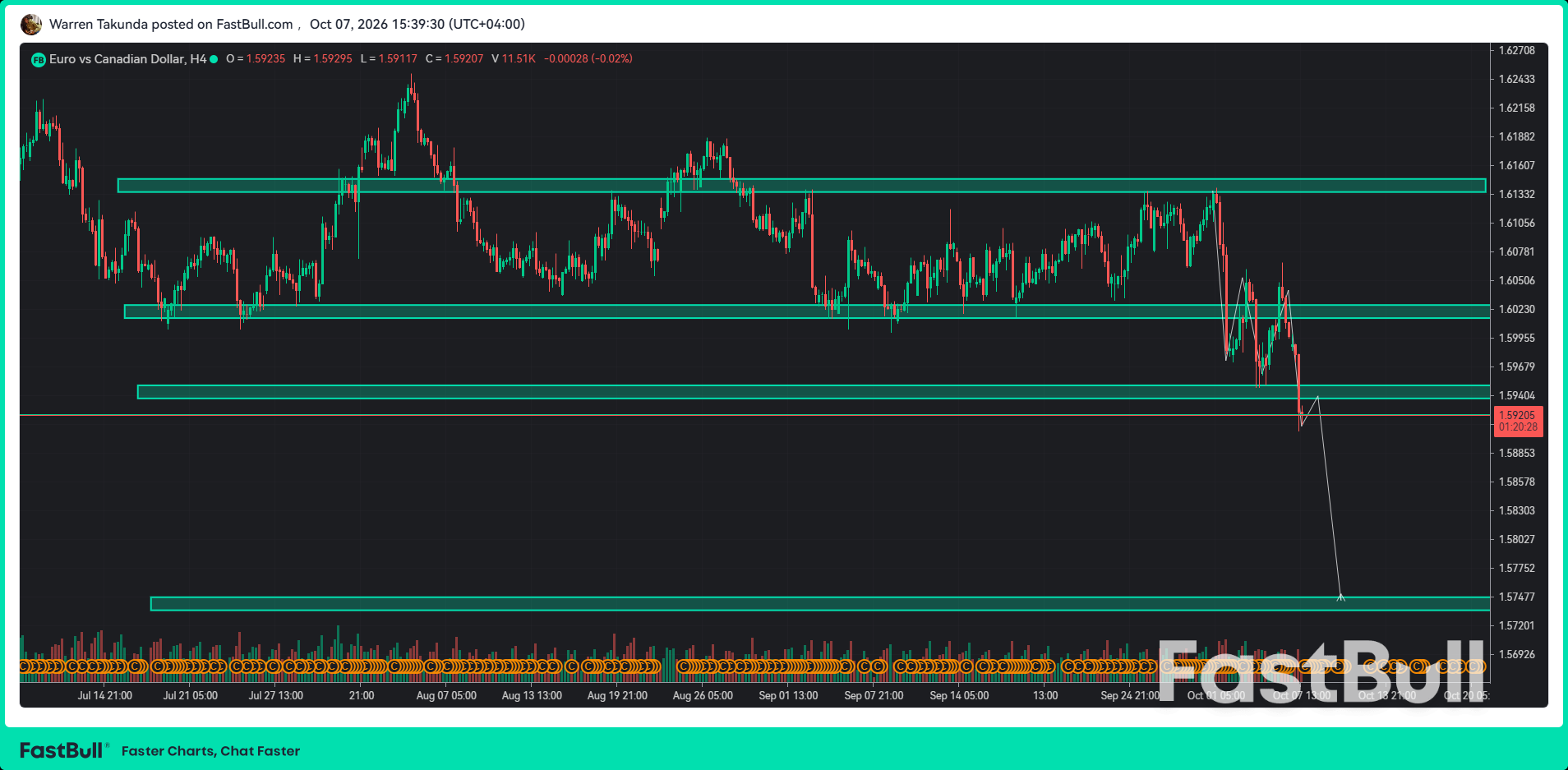Select the green resistance zone near 1.61332

802,186
